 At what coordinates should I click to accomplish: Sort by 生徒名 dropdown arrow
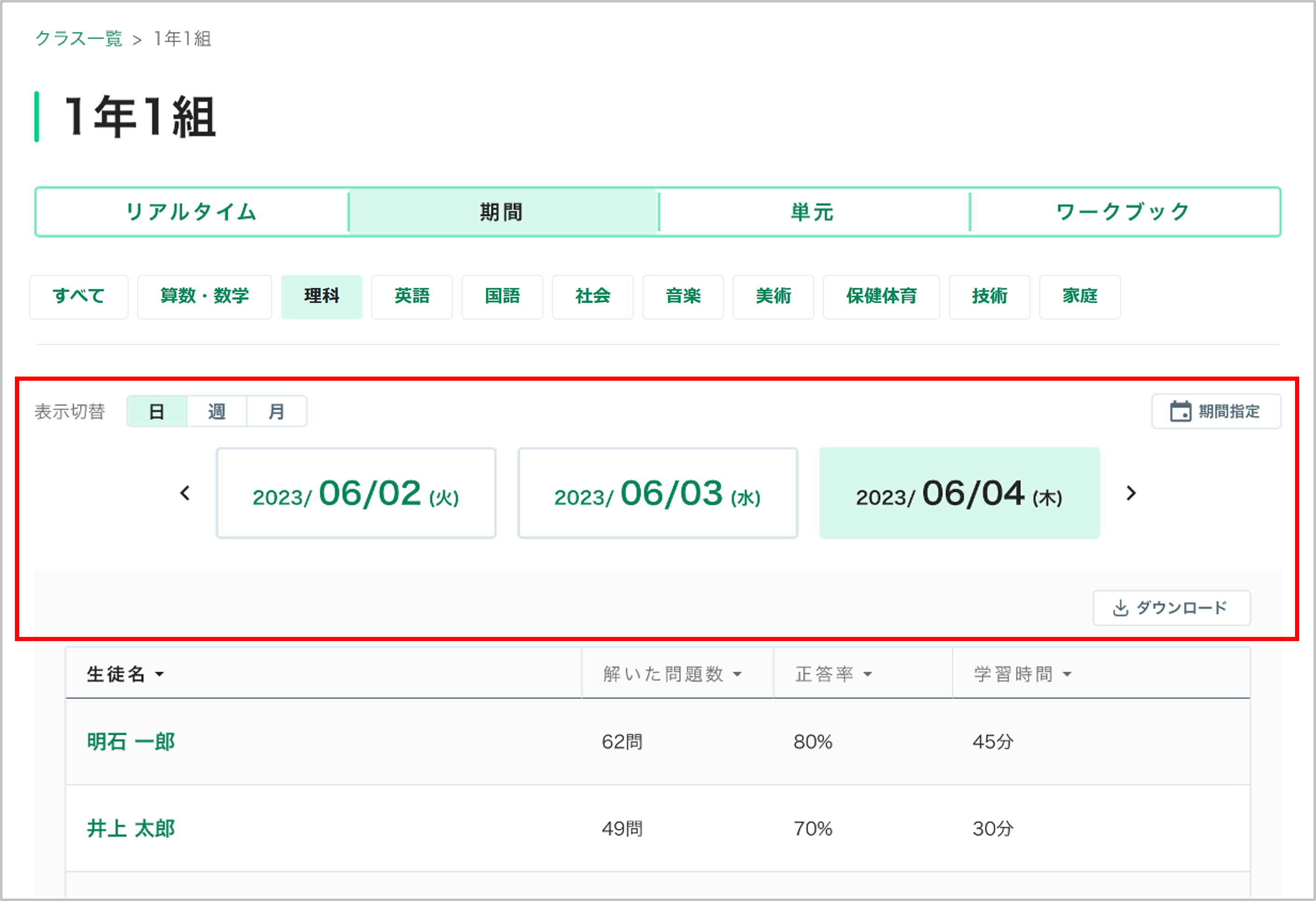click(x=160, y=674)
